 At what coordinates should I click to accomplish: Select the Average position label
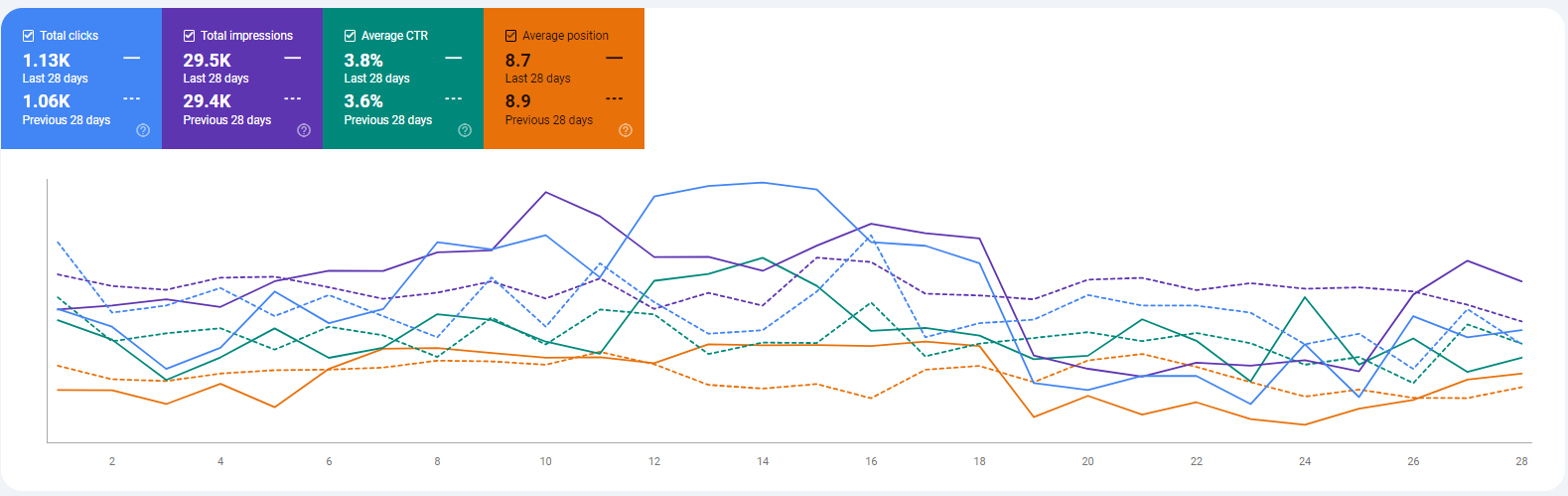[x=566, y=36]
